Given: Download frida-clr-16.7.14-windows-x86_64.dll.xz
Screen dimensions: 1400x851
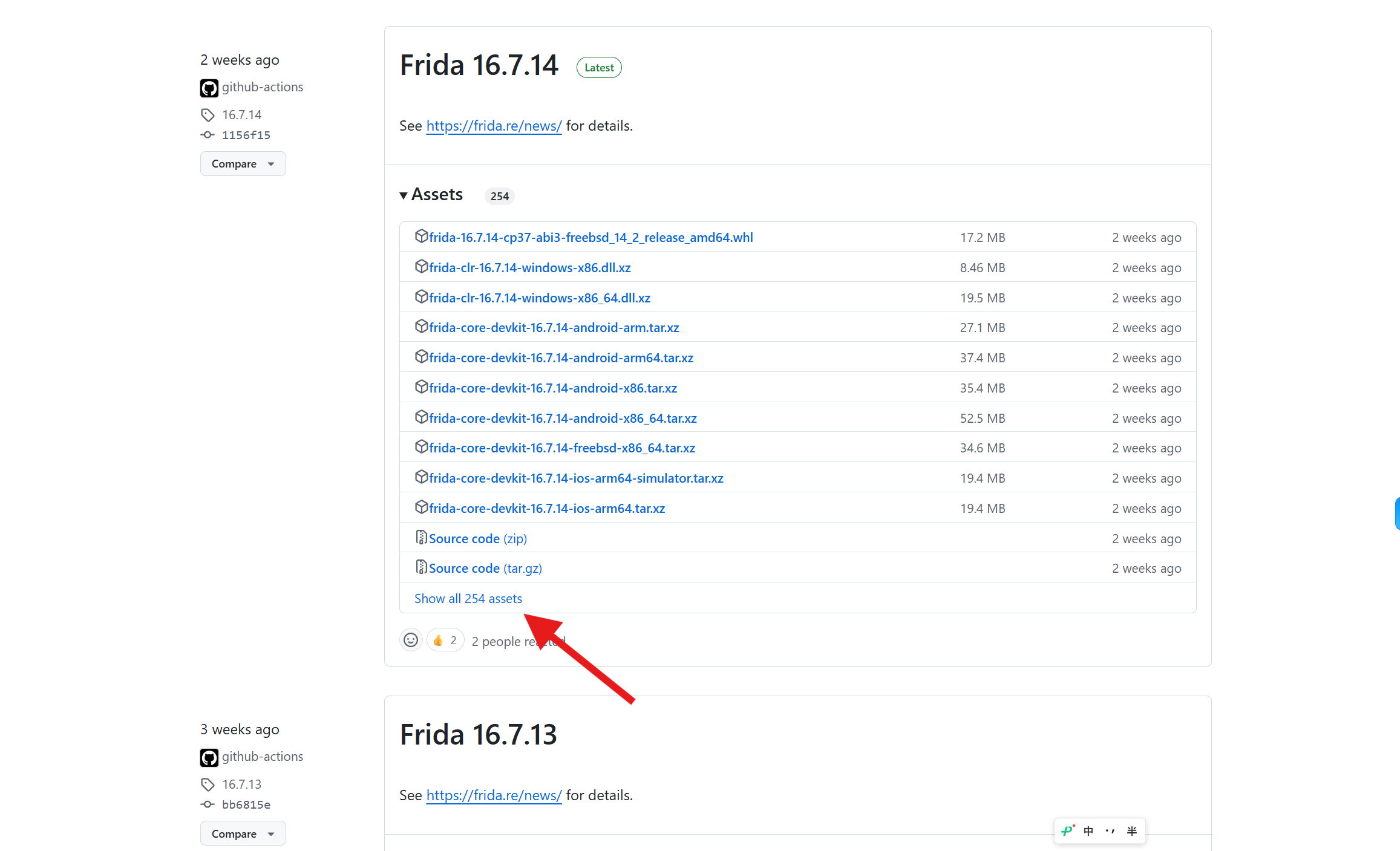Looking at the screenshot, I should click(540, 298).
